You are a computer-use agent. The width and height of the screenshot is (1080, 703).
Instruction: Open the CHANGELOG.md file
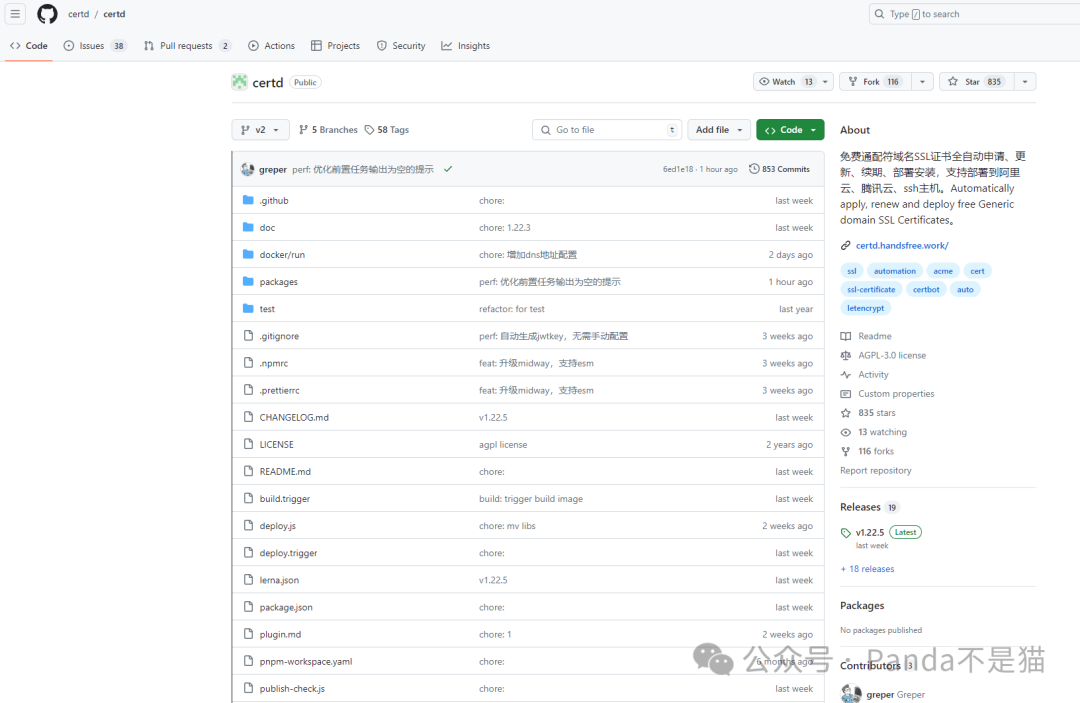click(x=294, y=417)
